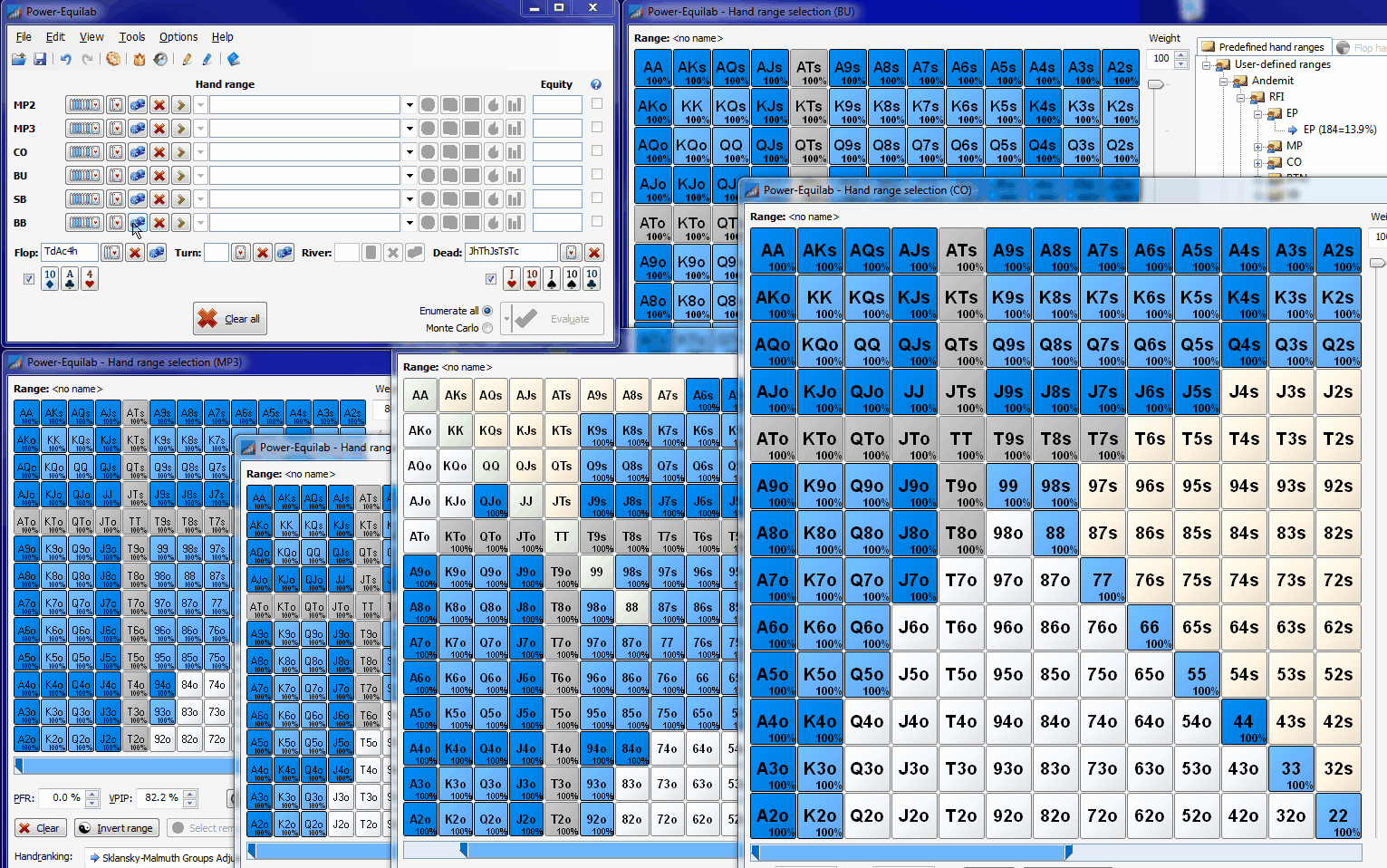Expand the CO folder in range tree

pyautogui.click(x=1257, y=162)
